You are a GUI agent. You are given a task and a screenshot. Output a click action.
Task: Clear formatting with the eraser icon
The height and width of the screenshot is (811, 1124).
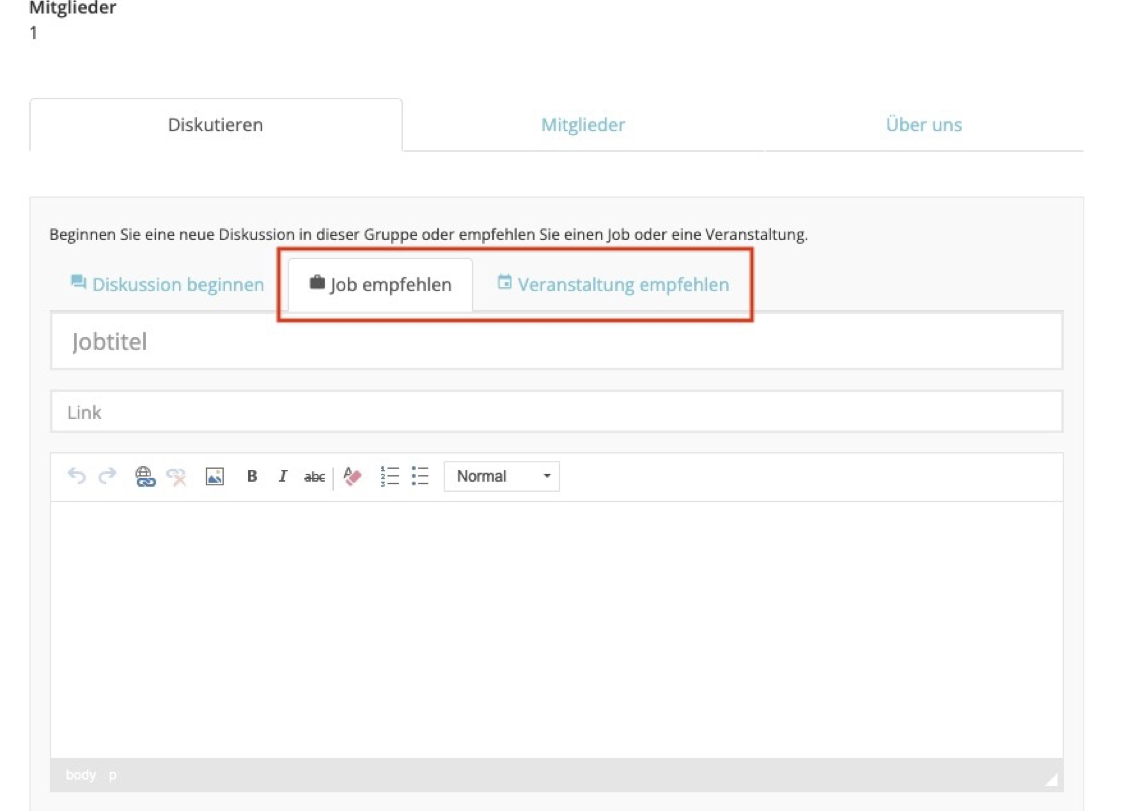352,477
